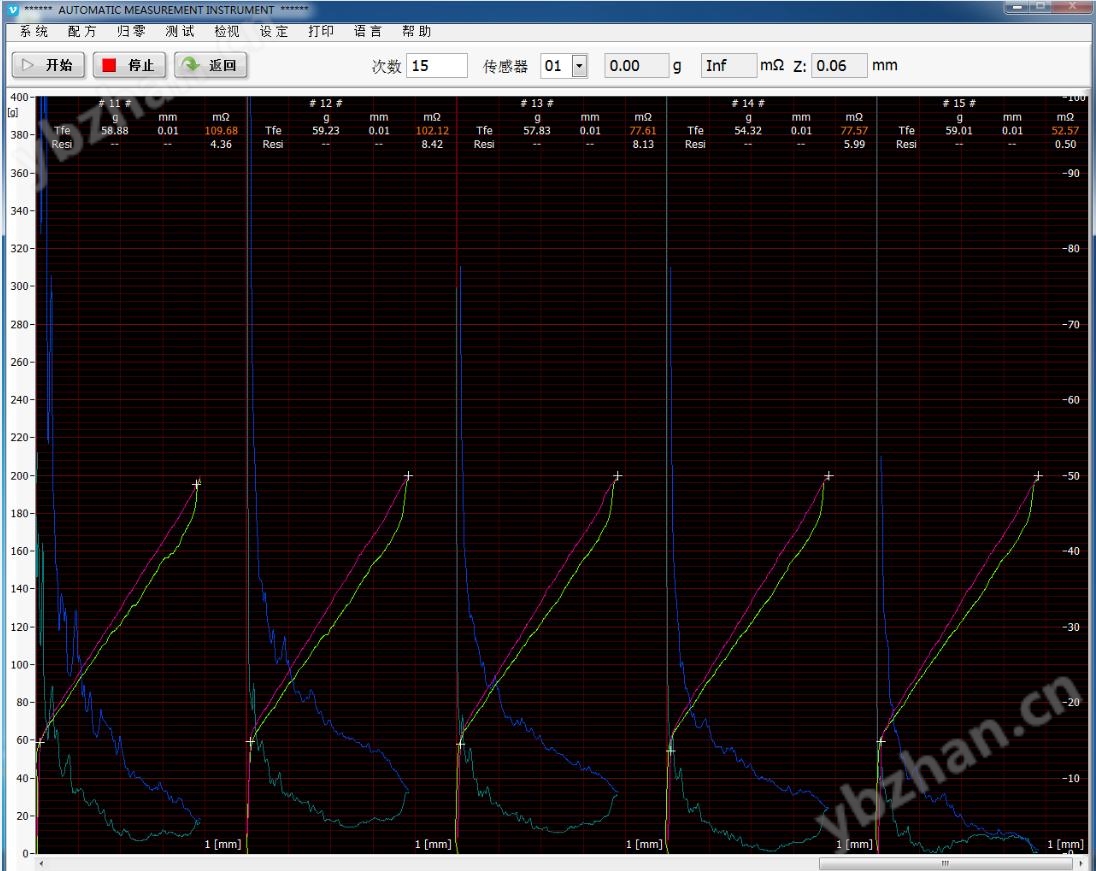Click the -50 label on the right axis

click(x=1071, y=475)
